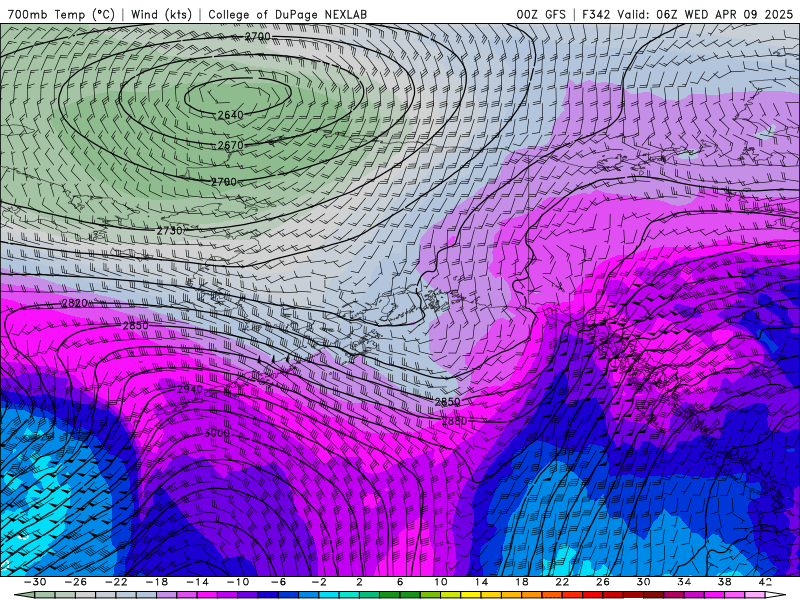Click the 14 value on the temperature scale
Image resolution: width=800 pixels, height=600 pixels.
[481, 582]
